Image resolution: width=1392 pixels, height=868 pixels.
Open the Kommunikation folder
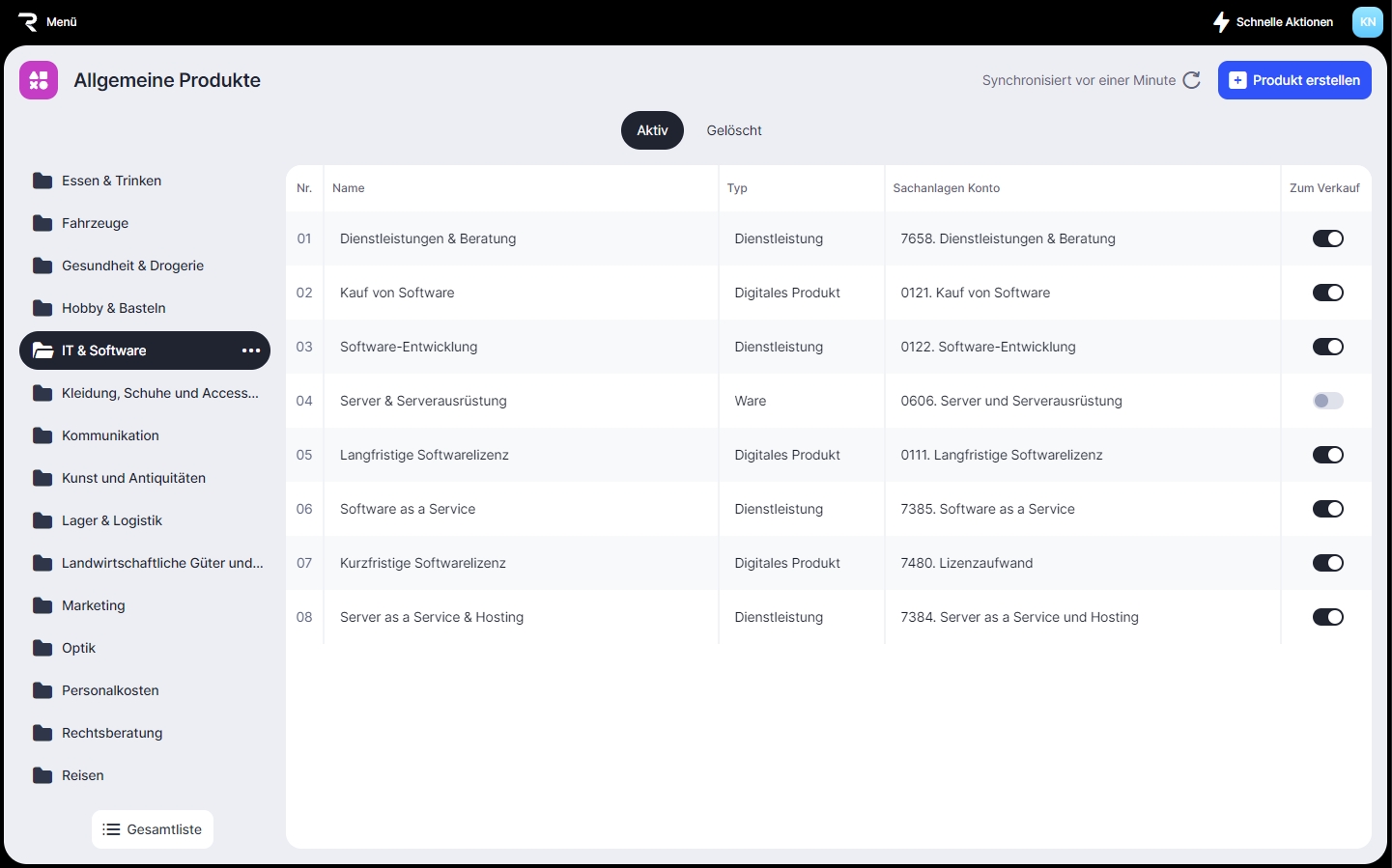coord(110,435)
